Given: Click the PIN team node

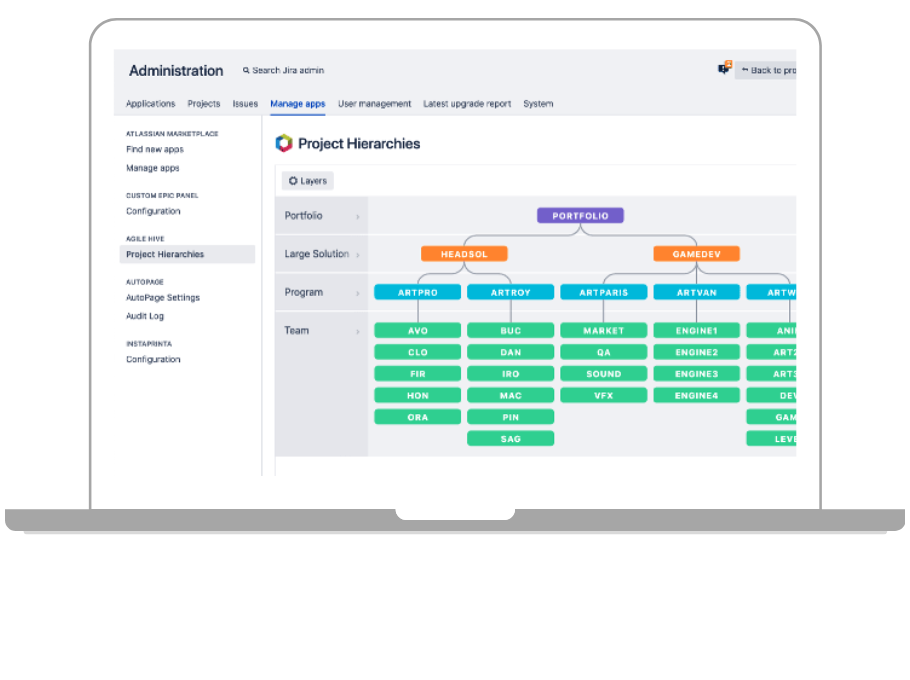Looking at the screenshot, I should click(511, 417).
